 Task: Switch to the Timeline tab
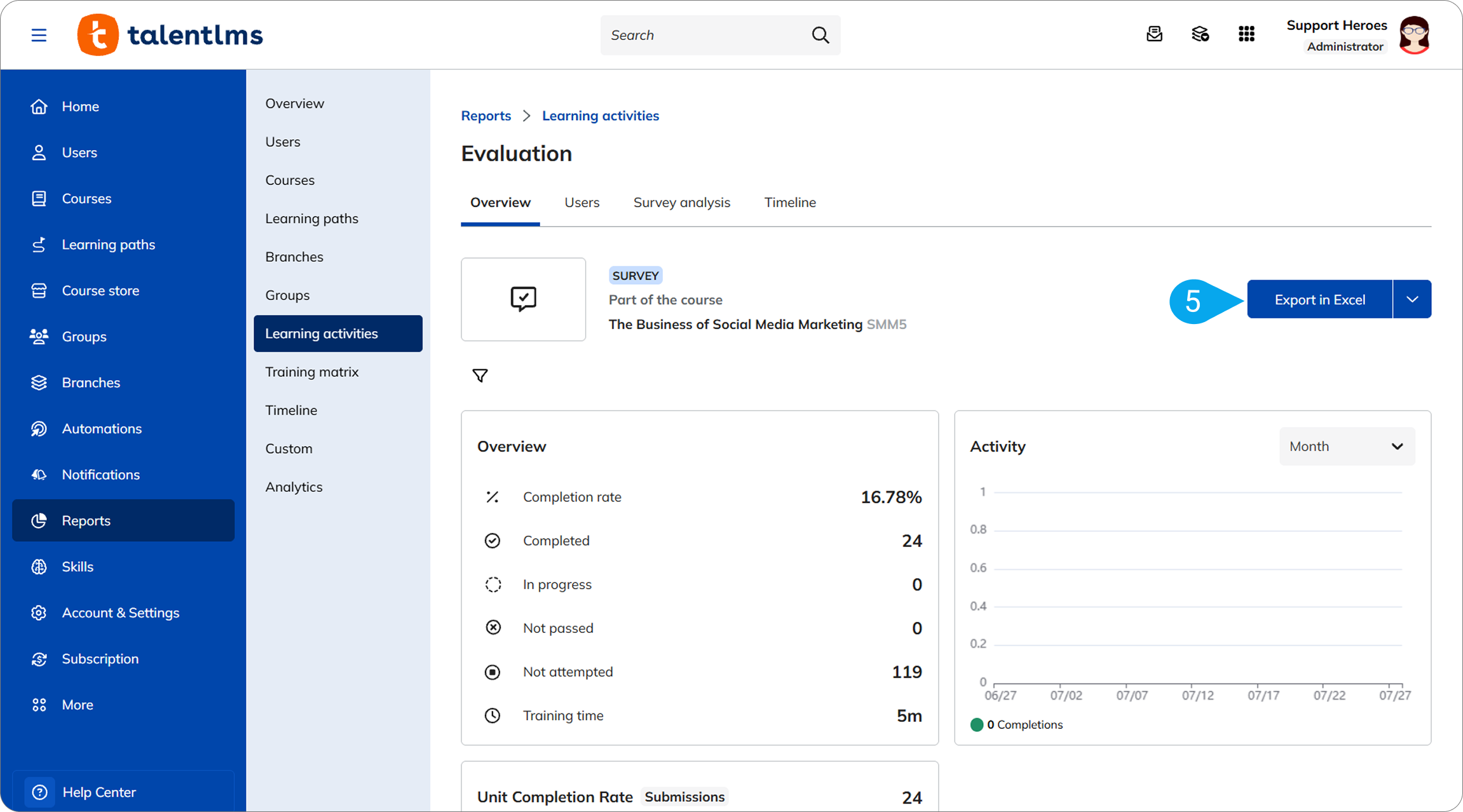[790, 202]
